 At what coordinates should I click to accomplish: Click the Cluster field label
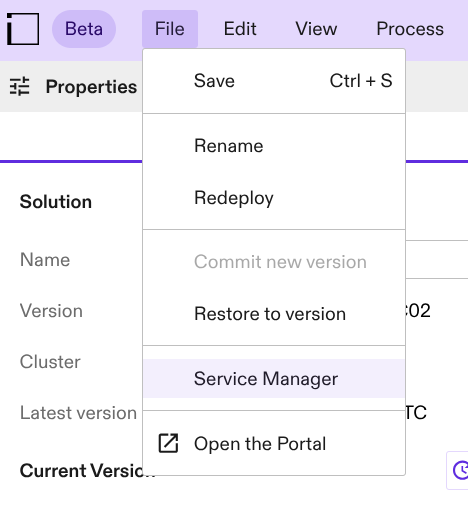pyautogui.click(x=50, y=362)
